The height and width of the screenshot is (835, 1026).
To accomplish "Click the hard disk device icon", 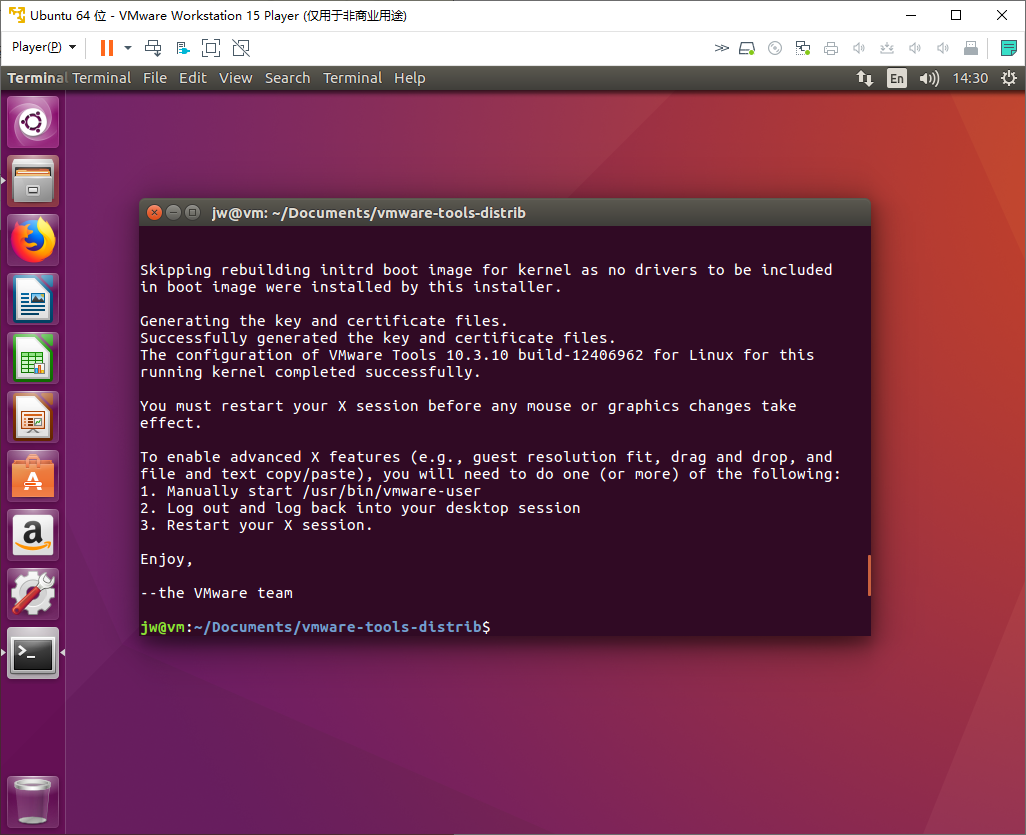I will [747, 48].
